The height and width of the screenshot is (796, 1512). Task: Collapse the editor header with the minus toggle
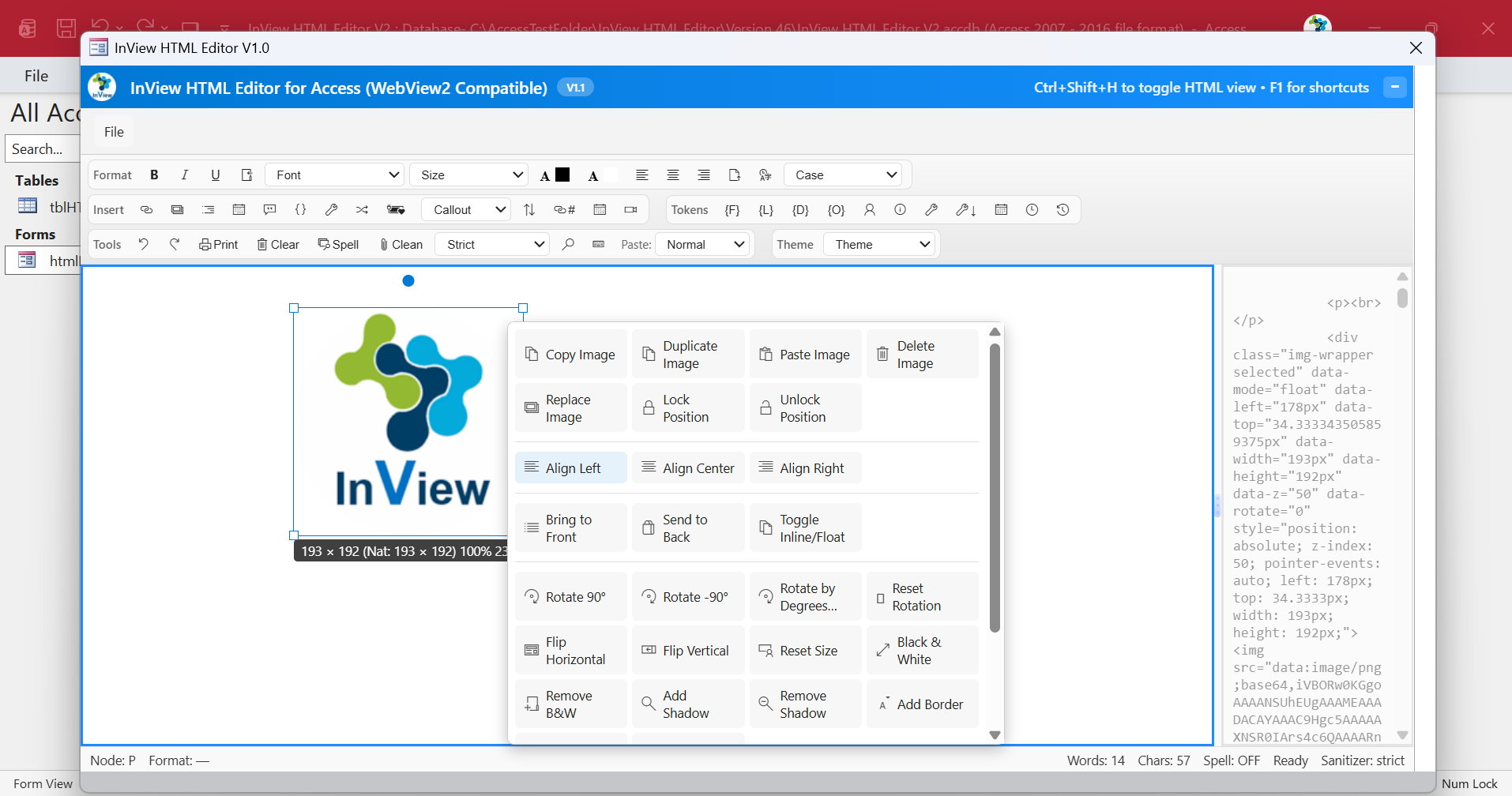(x=1394, y=87)
